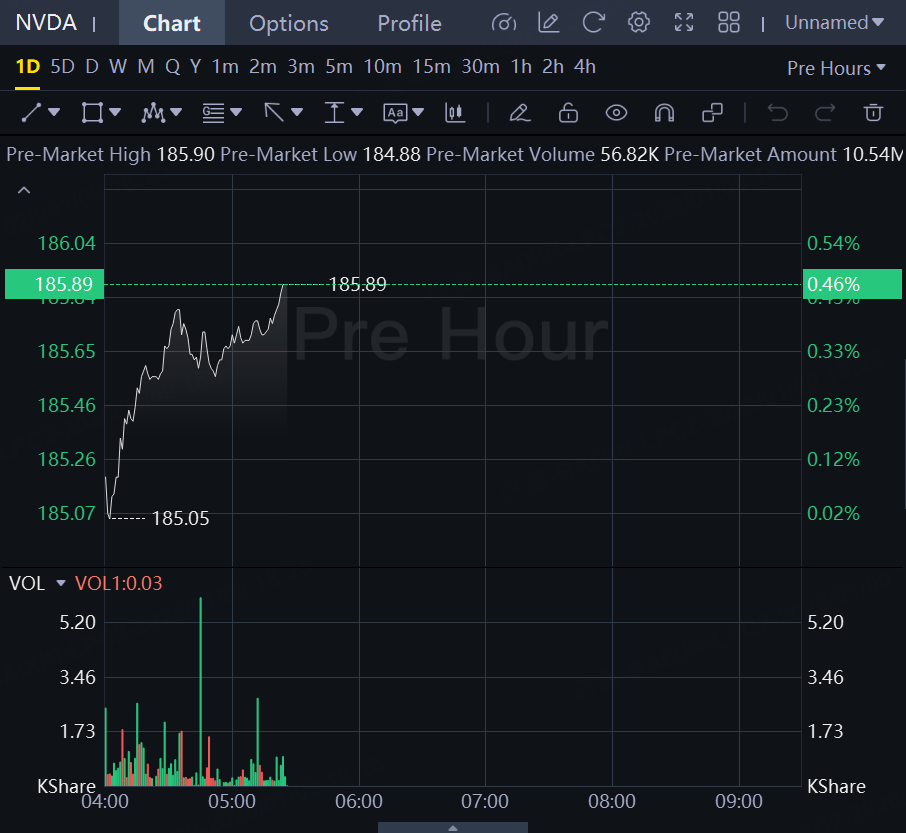Image resolution: width=906 pixels, height=833 pixels.
Task: Select the 10m interval
Action: pyautogui.click(x=383, y=67)
